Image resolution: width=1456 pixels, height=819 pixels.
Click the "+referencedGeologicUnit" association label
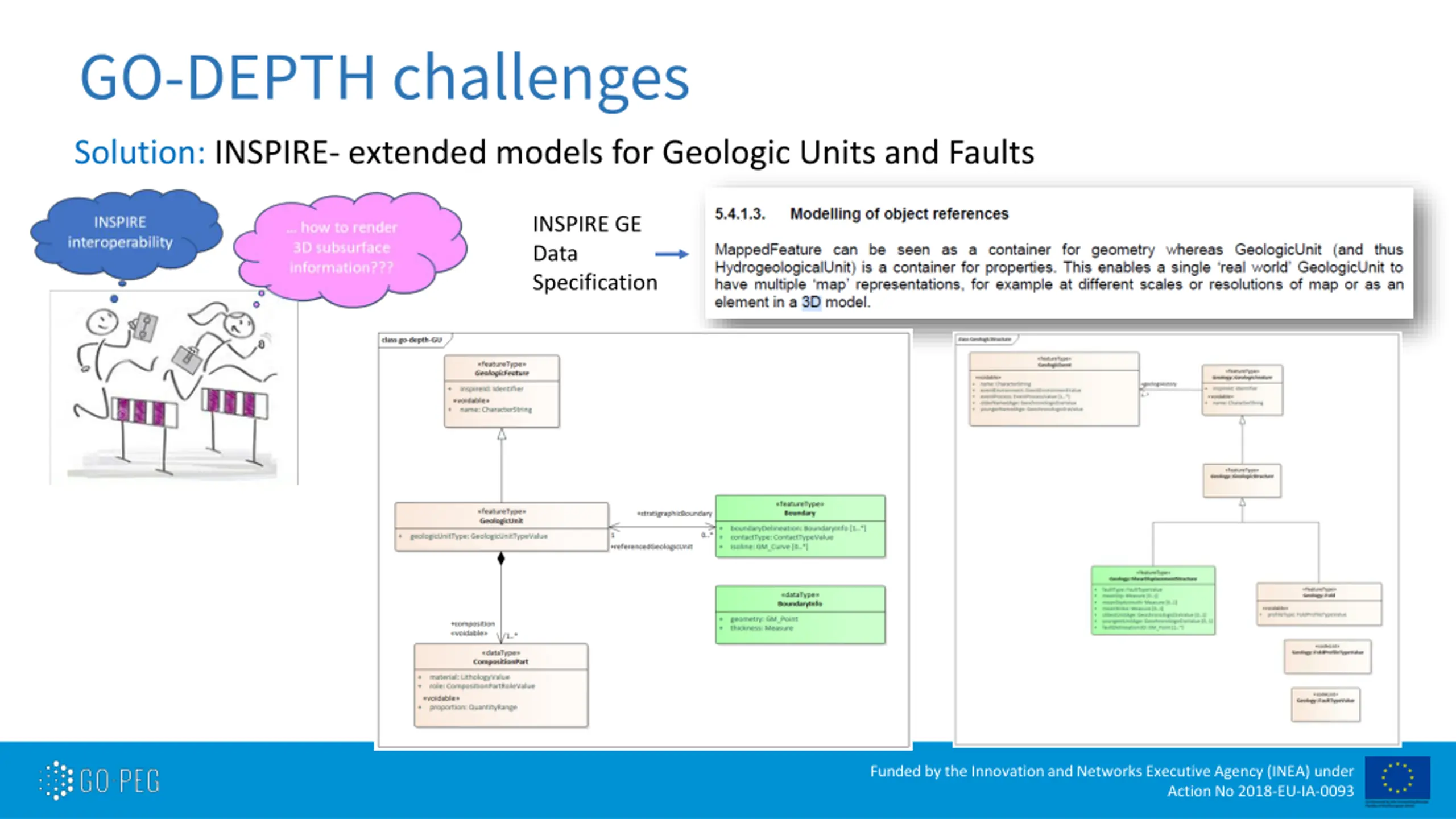point(652,547)
